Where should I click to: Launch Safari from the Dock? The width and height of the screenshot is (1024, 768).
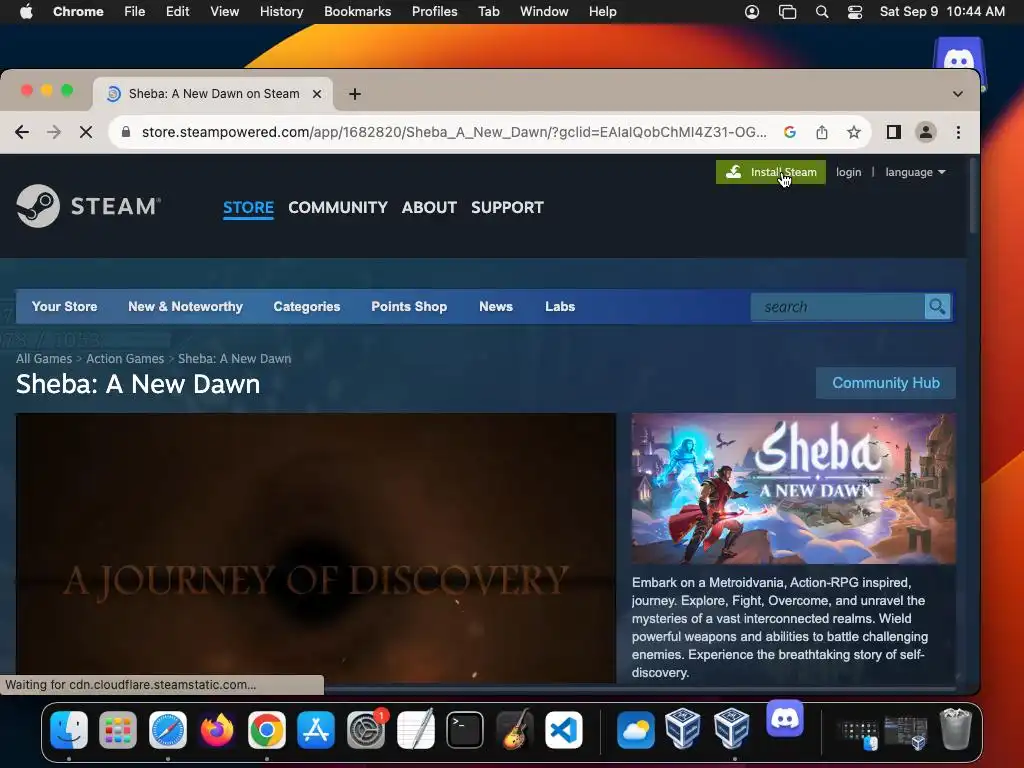(x=168, y=729)
